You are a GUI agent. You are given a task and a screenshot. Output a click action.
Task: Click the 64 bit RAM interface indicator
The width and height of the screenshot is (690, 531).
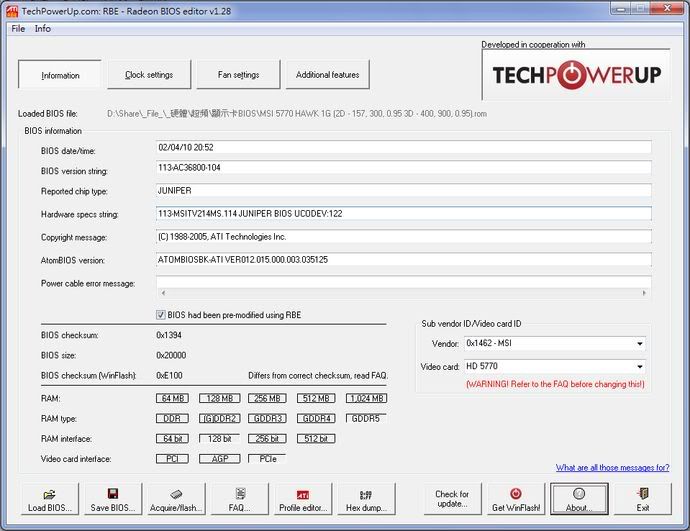[x=172, y=439]
